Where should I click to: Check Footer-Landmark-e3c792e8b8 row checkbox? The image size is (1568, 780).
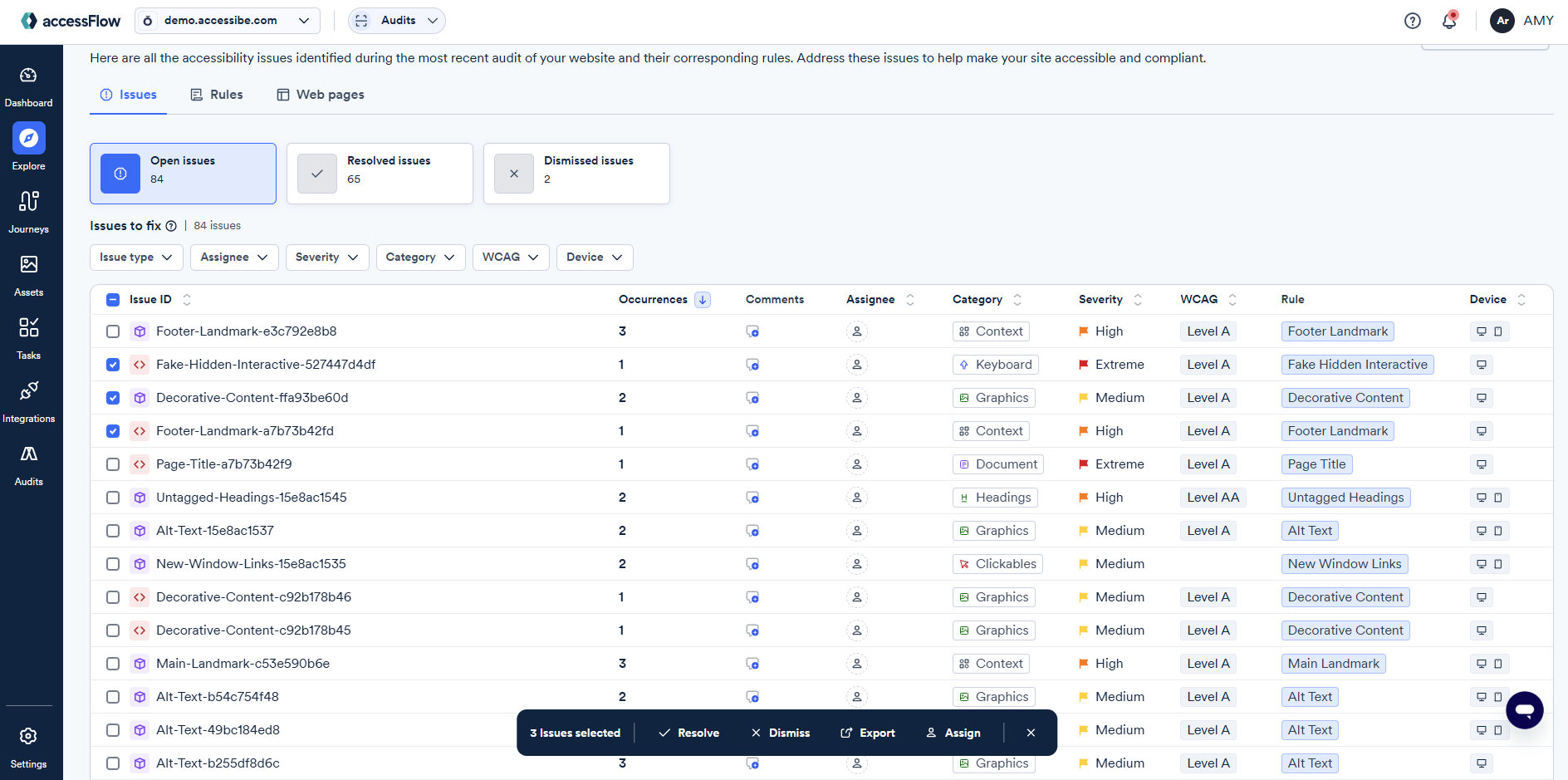tap(113, 331)
